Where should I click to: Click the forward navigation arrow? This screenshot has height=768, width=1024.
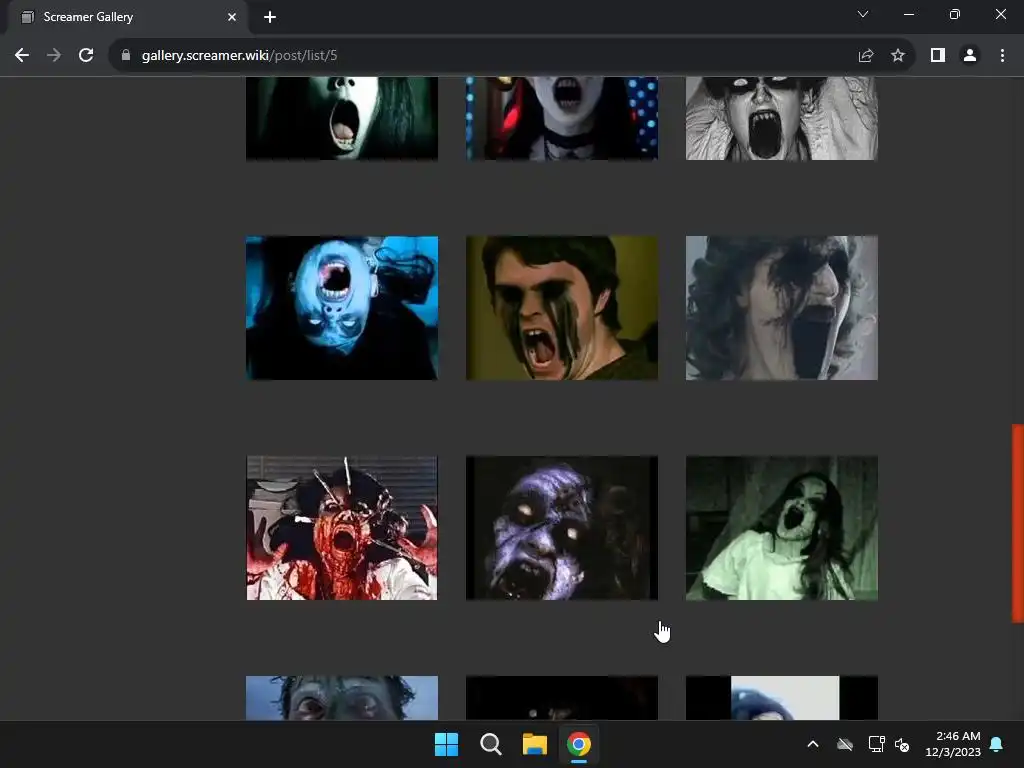54,56
